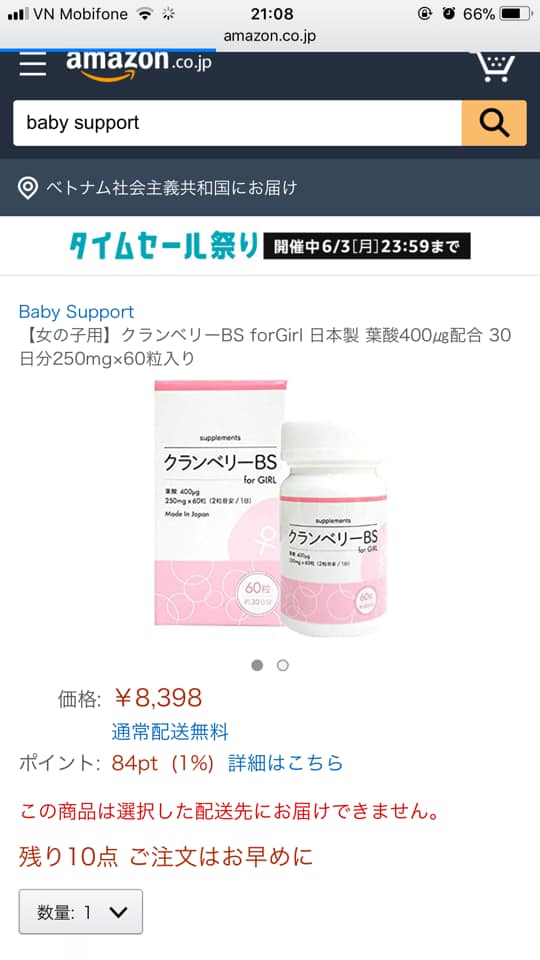Open the Baby Support brand link
Screen dimensions: 540x960
pos(77,312)
